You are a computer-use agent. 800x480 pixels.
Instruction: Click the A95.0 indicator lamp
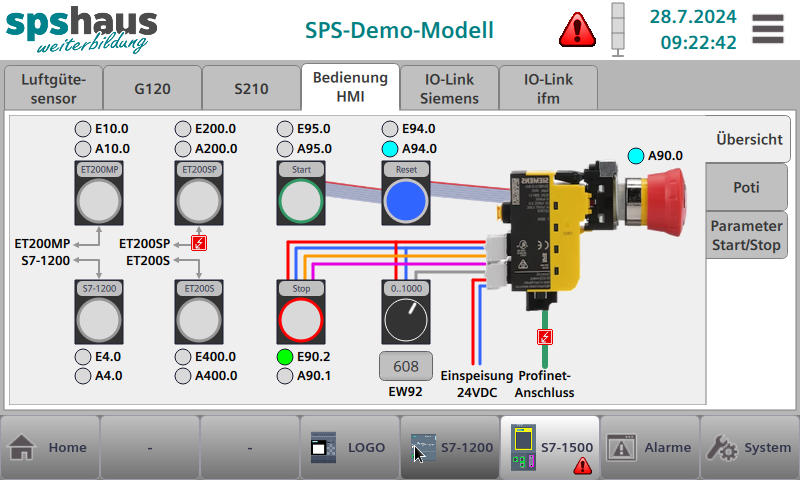pyautogui.click(x=285, y=149)
